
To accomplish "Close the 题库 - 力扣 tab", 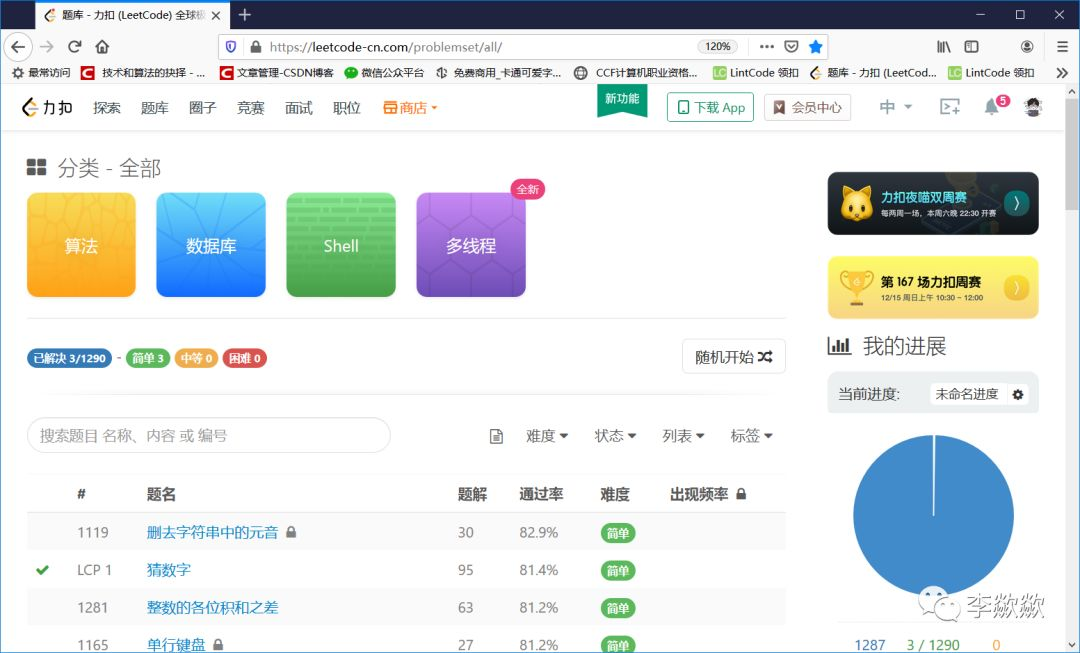I will coord(216,15).
